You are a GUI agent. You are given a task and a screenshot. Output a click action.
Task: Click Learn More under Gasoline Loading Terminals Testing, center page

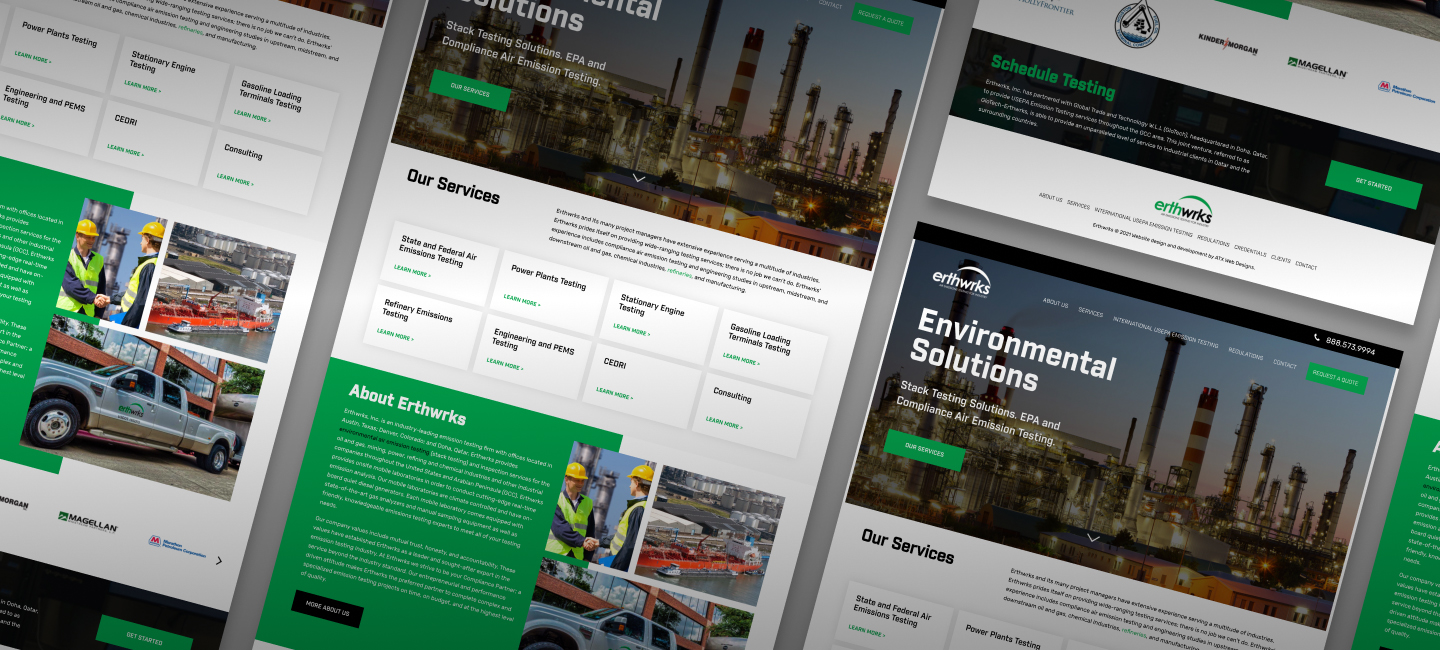click(741, 358)
